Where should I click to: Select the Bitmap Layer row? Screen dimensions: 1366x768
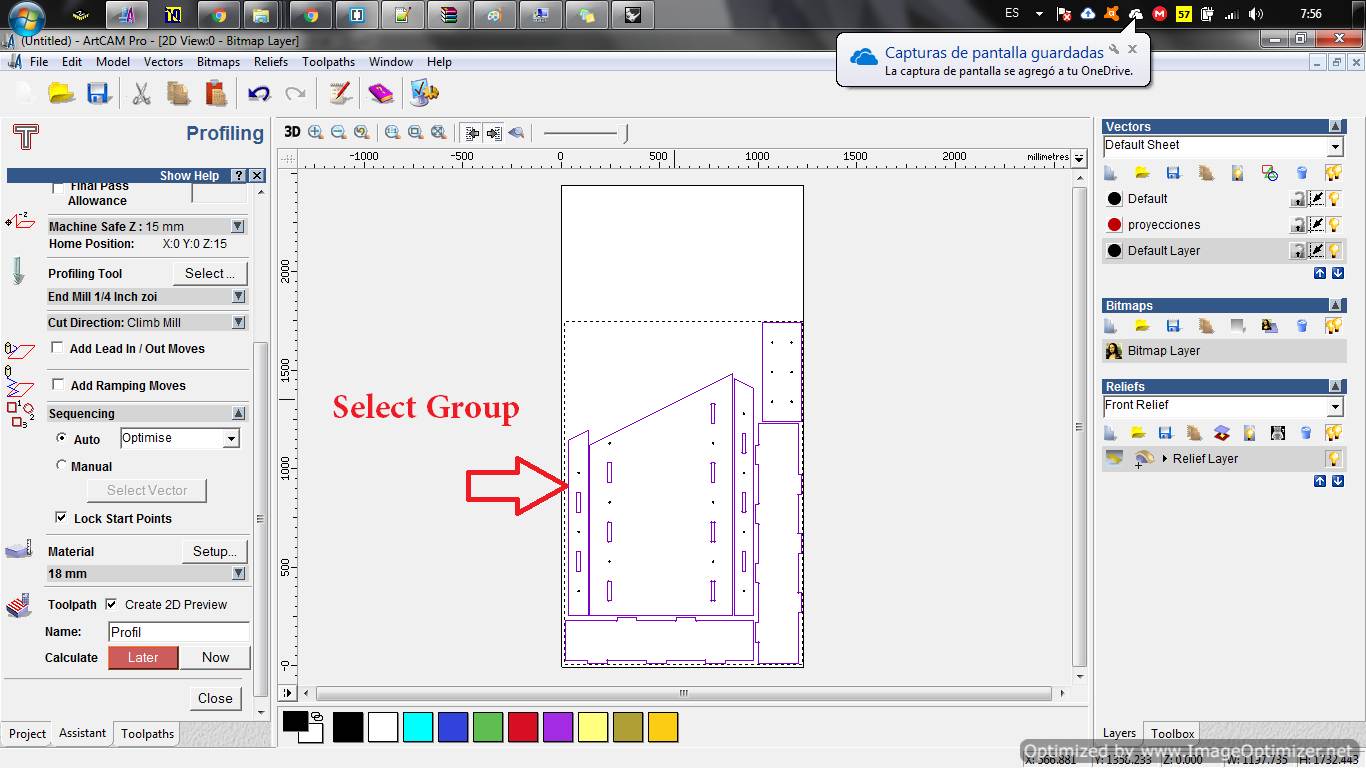pos(1224,351)
